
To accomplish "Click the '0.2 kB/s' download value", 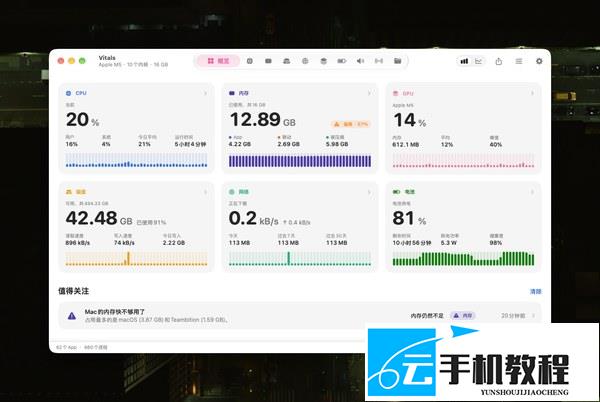I will (x=253, y=218).
